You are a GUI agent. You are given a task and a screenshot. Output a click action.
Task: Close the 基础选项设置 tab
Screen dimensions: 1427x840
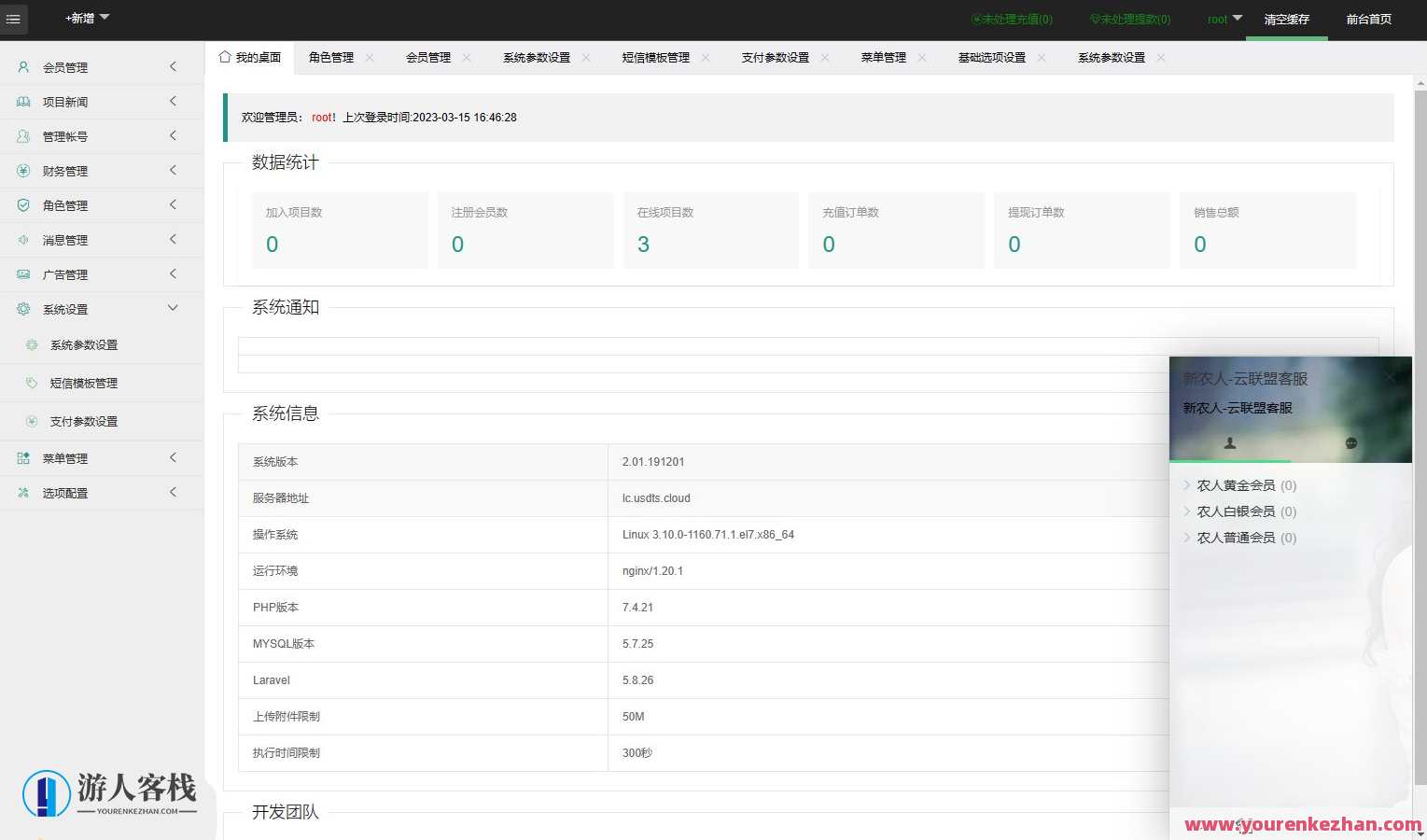1042,58
